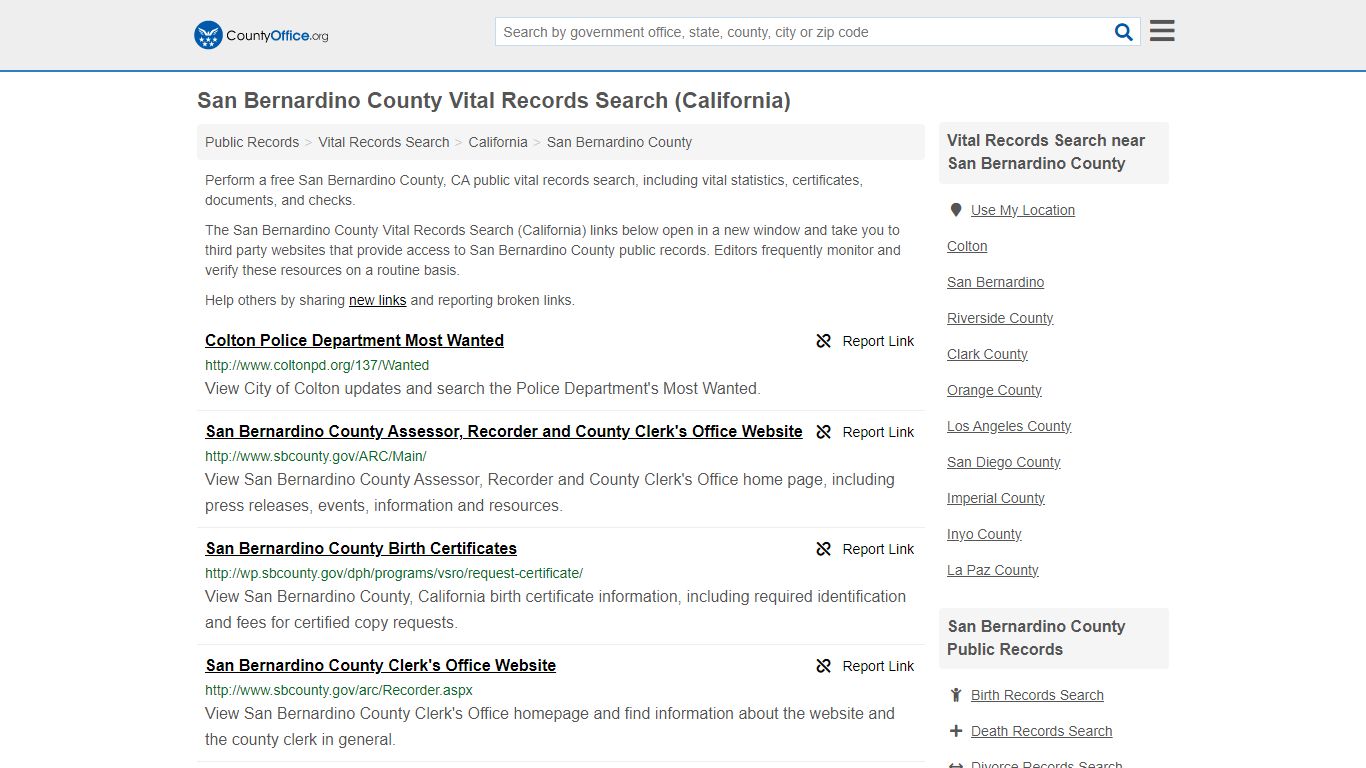This screenshot has width=1366, height=768.
Task: Click the location pin icon beside Use My Location
Action: [x=955, y=210]
